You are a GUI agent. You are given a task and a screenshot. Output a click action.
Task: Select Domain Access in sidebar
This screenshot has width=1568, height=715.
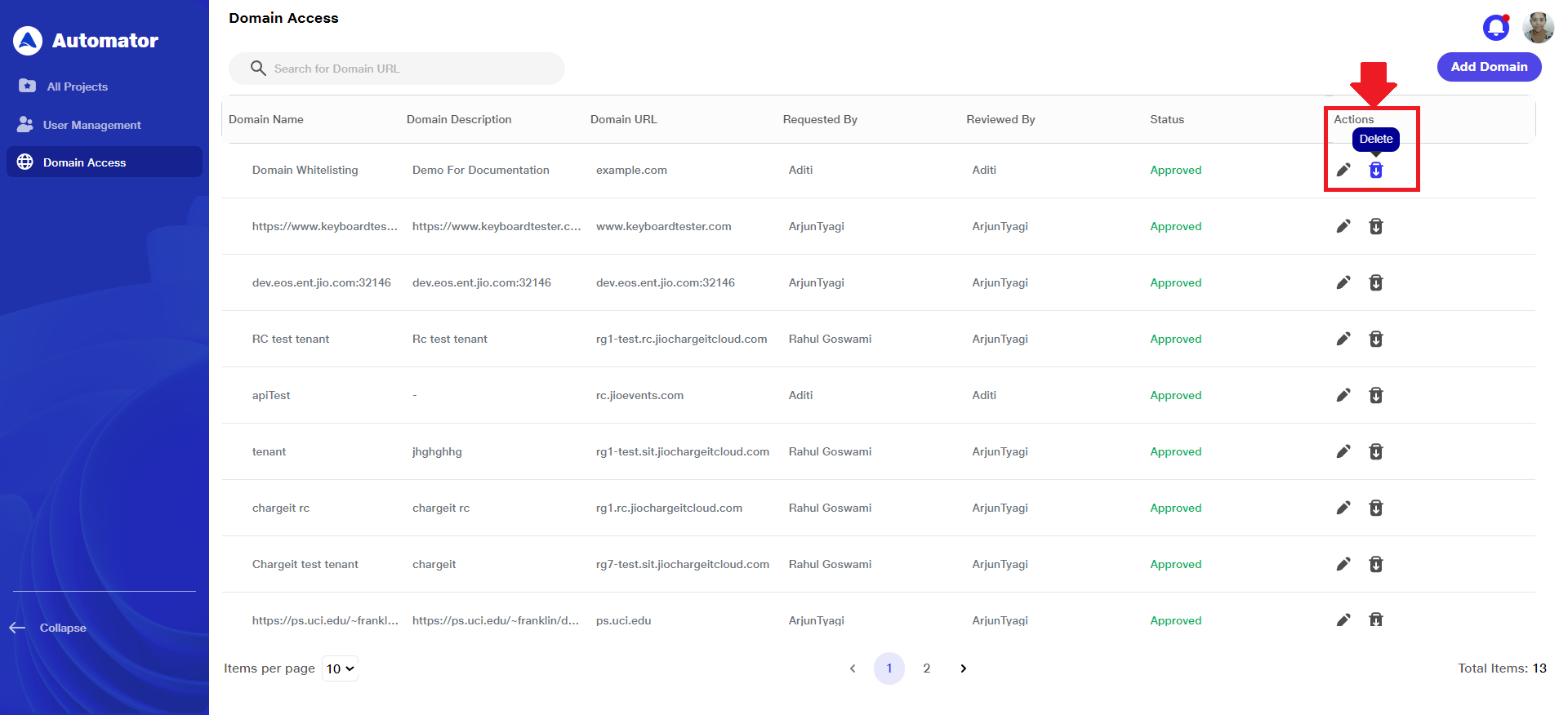(84, 162)
